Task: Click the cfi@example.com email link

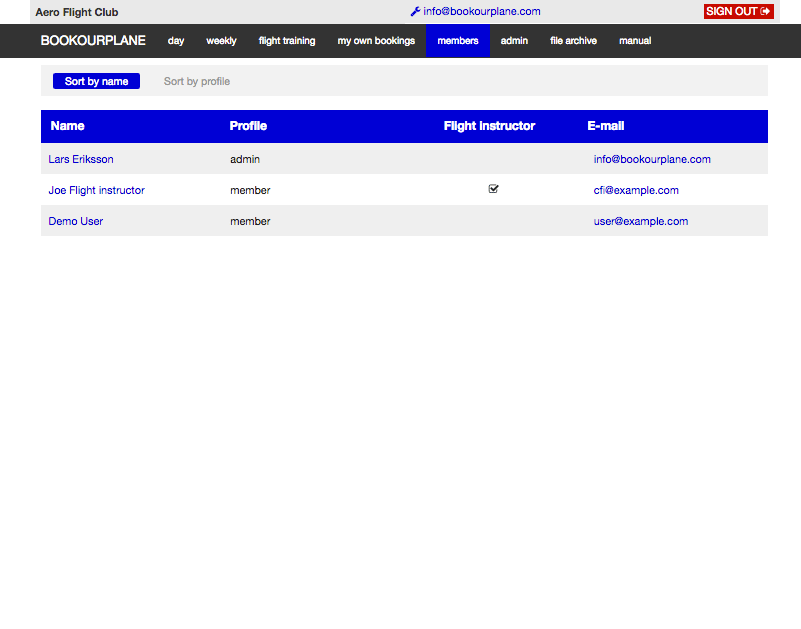Action: click(x=636, y=190)
